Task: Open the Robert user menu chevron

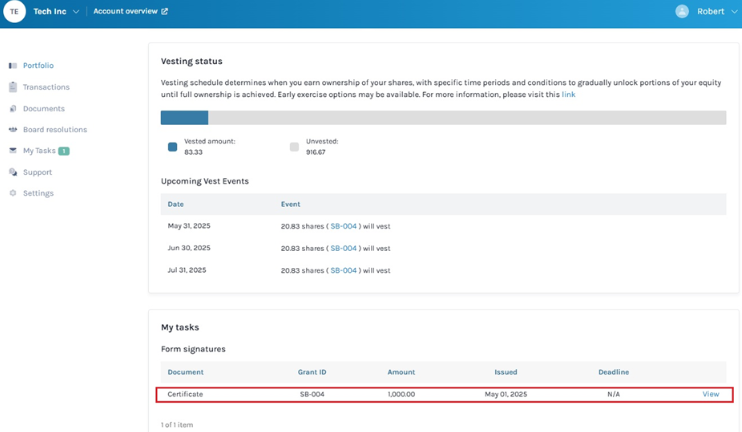Action: pyautogui.click(x=734, y=11)
